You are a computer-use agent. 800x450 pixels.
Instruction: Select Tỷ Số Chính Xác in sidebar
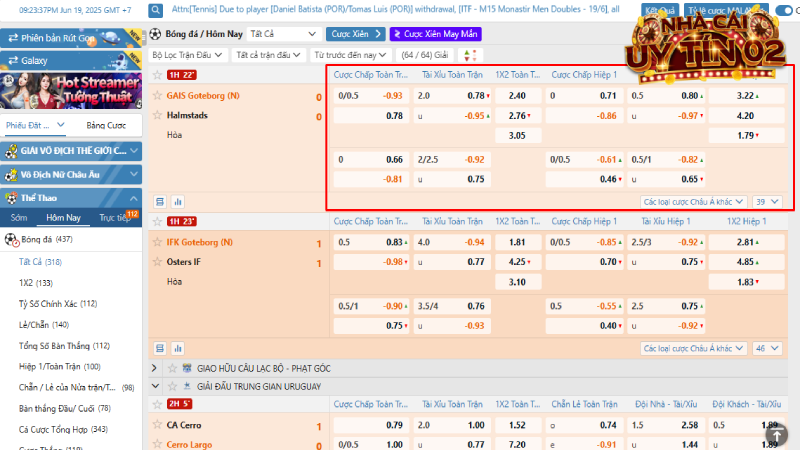tap(58, 303)
